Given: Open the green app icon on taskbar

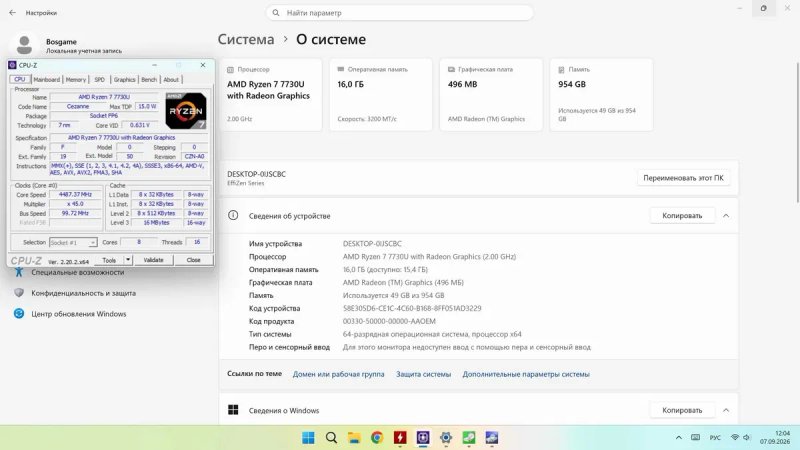Looking at the screenshot, I should (469, 438).
